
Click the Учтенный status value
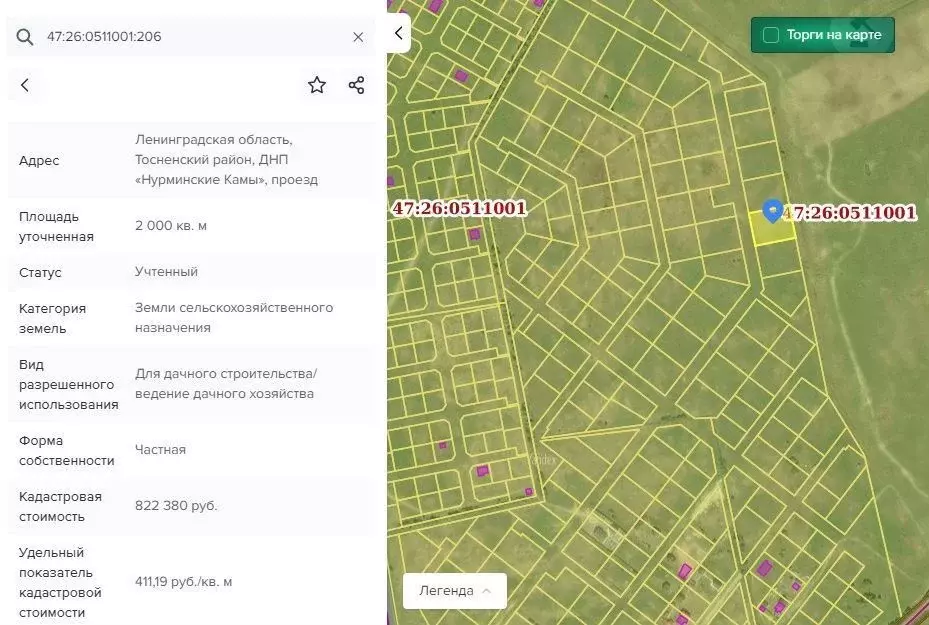tap(166, 272)
